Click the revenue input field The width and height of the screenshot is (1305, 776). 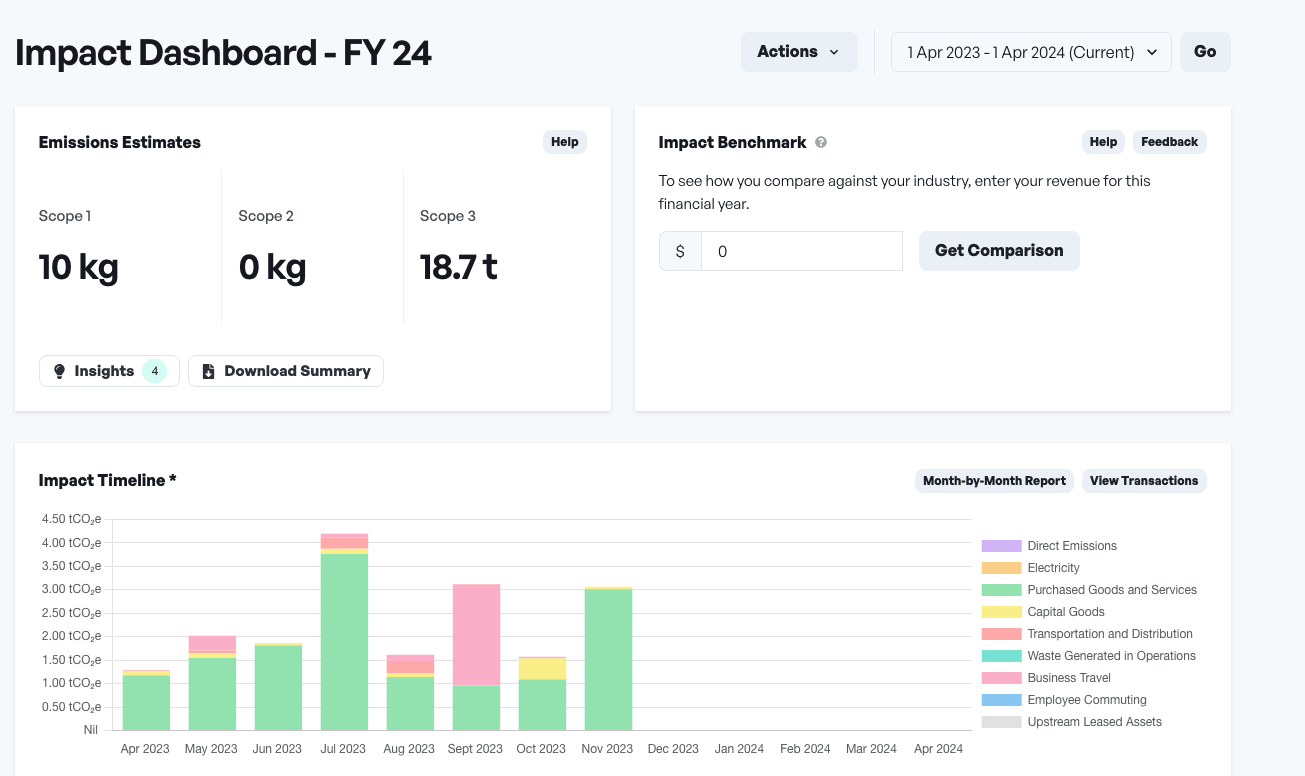(x=801, y=251)
